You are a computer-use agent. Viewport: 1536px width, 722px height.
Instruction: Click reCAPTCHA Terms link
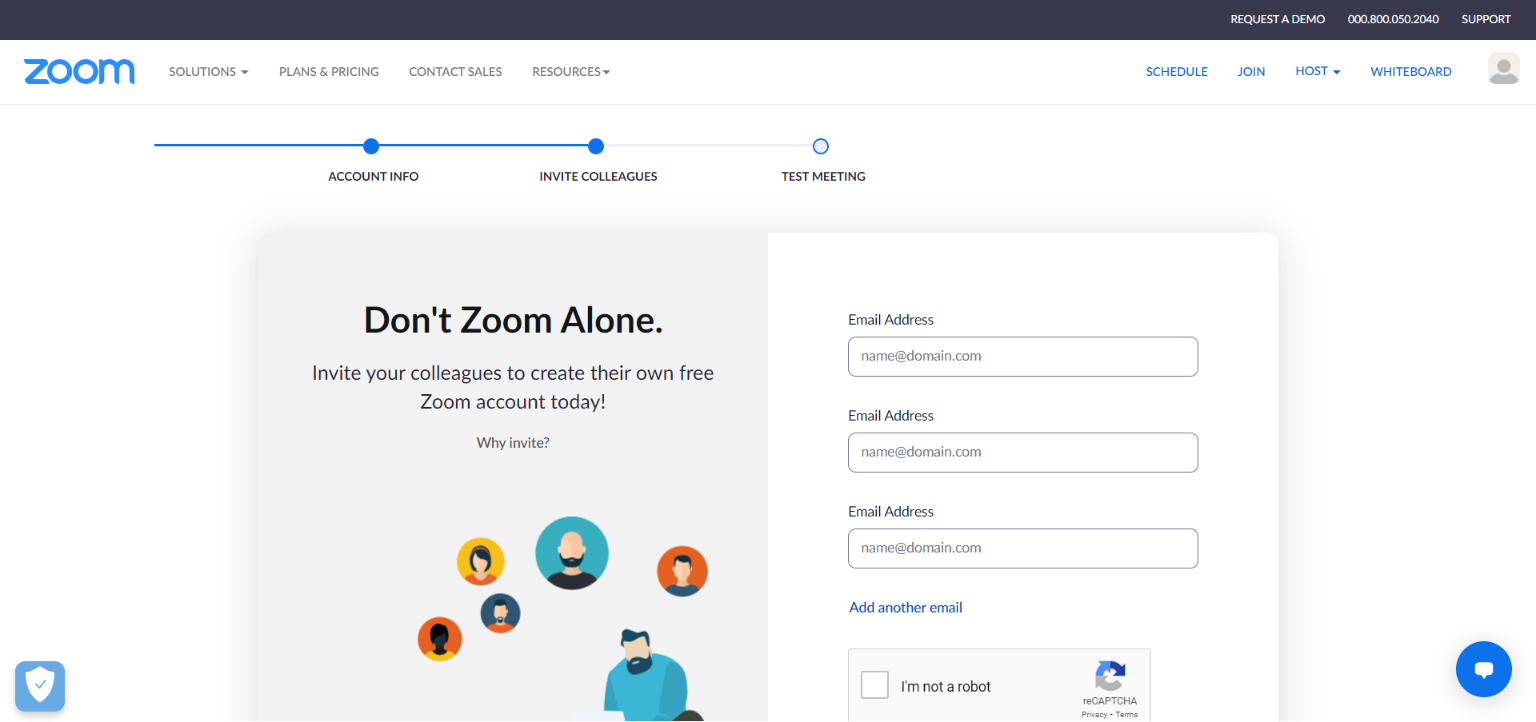point(1126,714)
